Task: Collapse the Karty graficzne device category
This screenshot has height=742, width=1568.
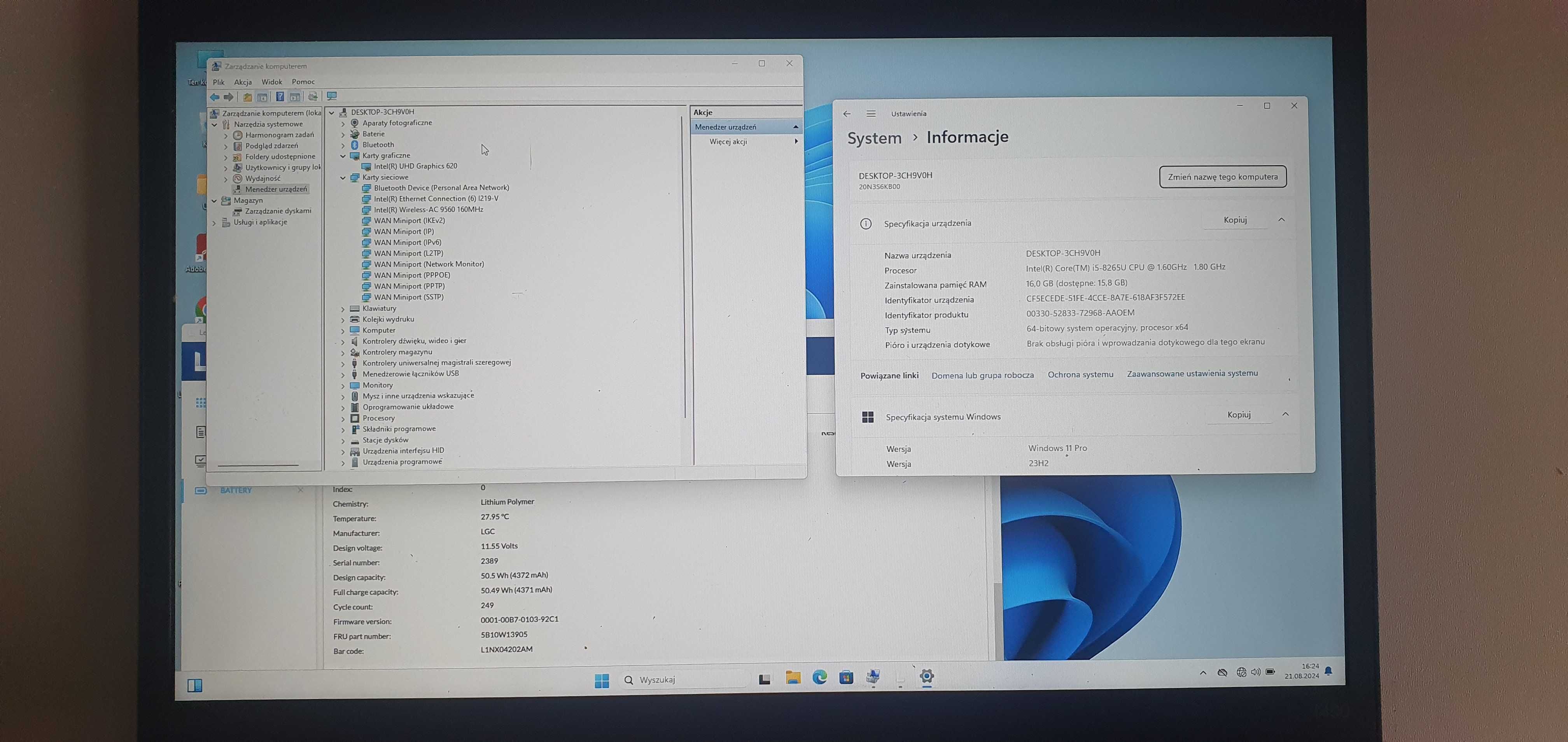Action: [343, 156]
